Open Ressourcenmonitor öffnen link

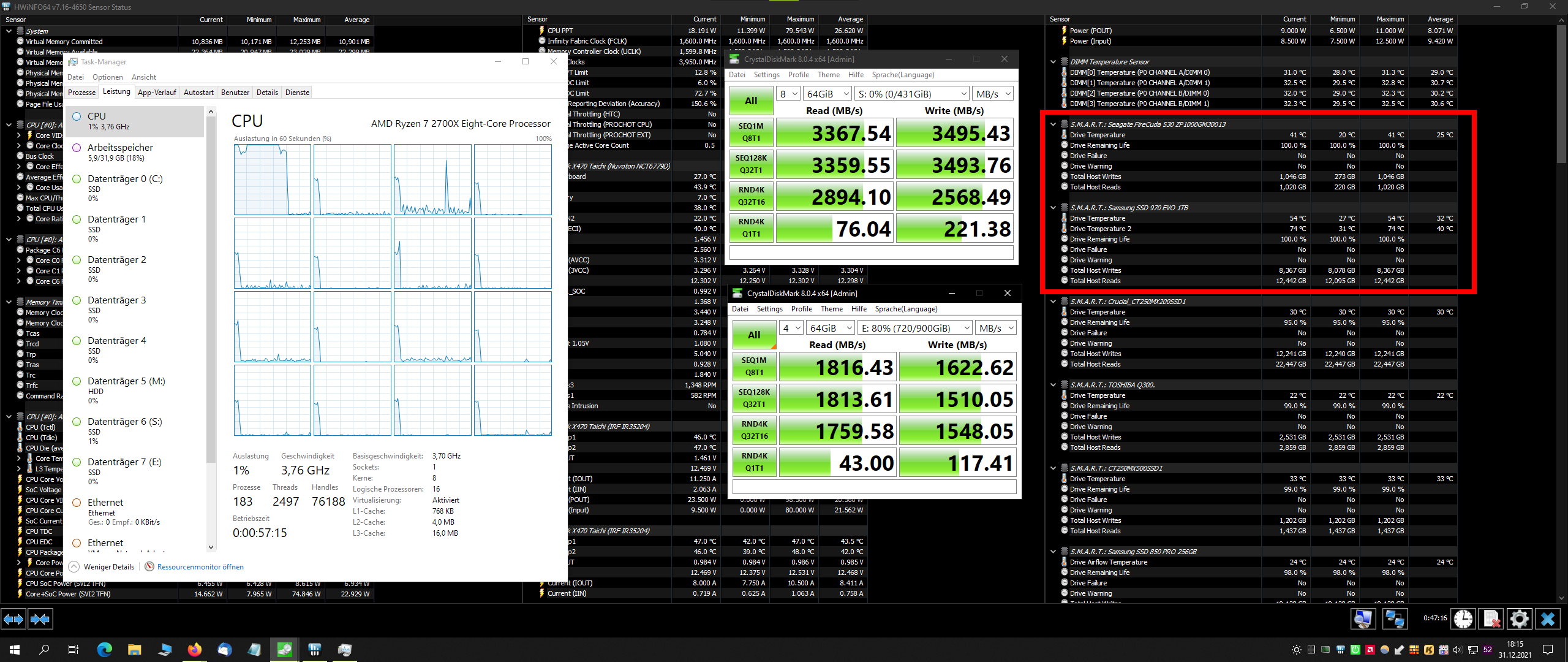point(200,567)
